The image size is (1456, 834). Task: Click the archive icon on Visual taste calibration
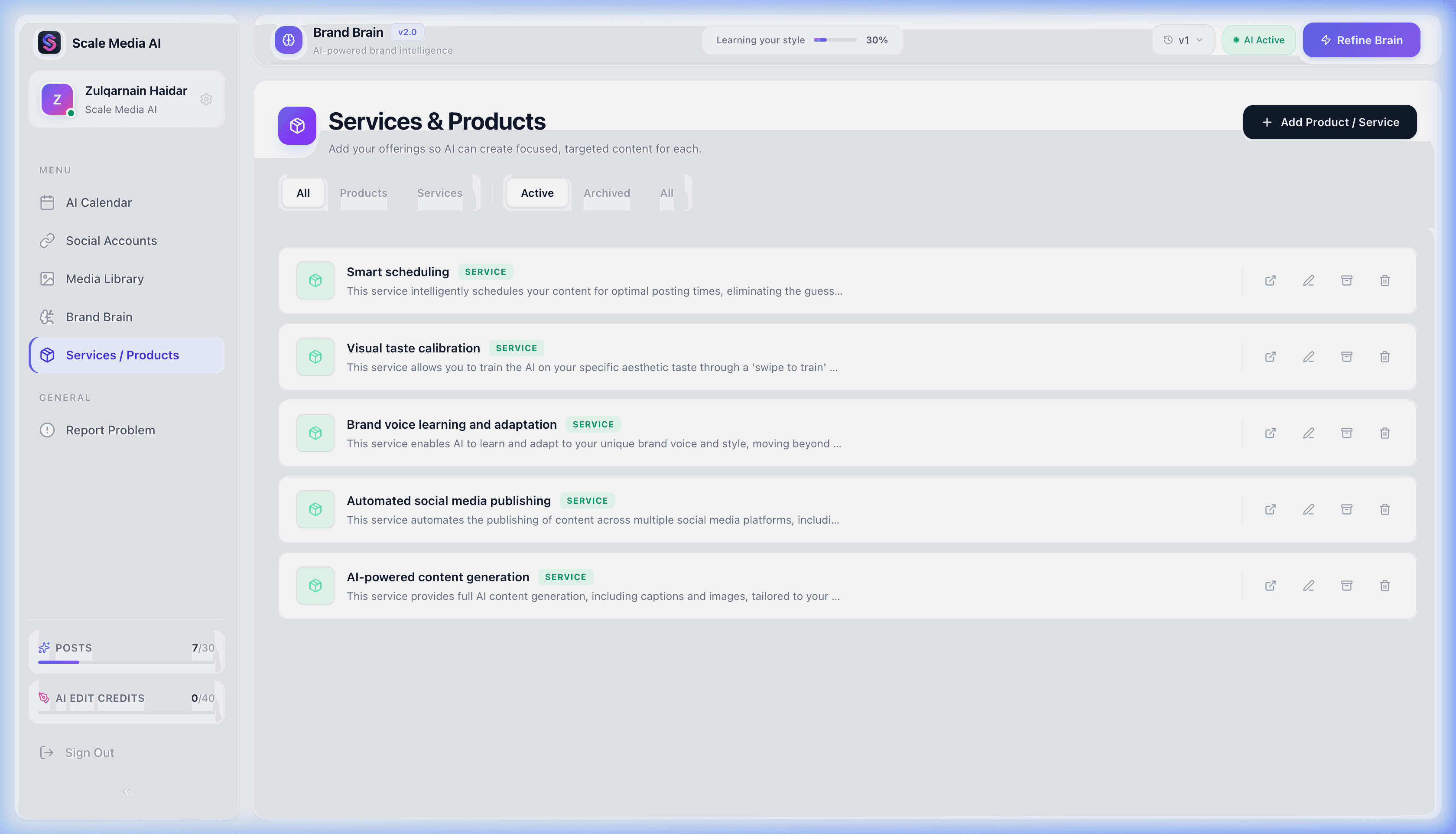1347,356
